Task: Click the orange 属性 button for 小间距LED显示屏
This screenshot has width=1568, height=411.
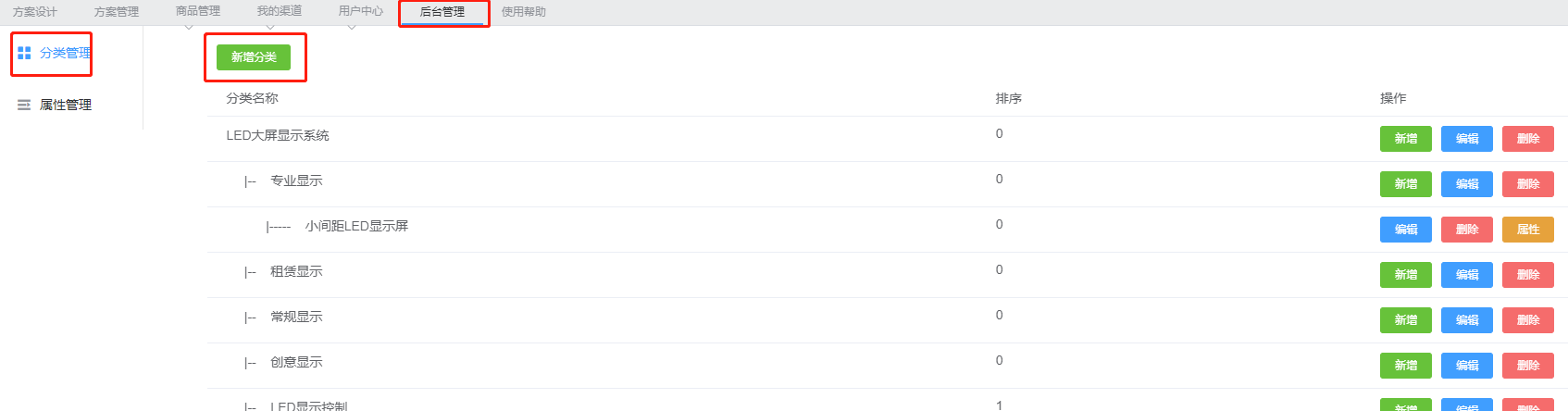Action: [1528, 230]
